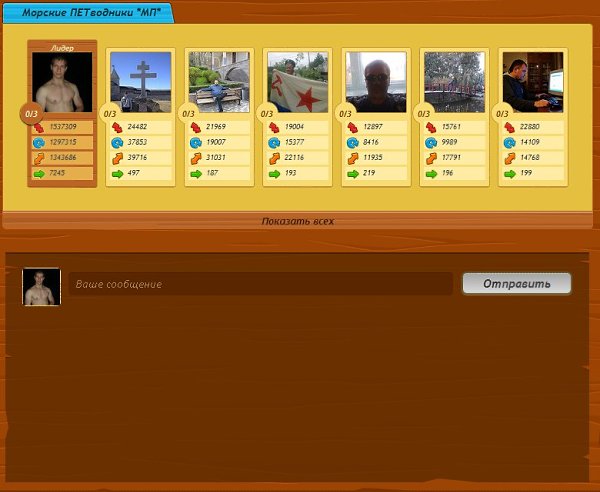Viewport: 600px width, 492px height.
Task: Click the red arrows icon beside 1537309
Action: (x=39, y=127)
